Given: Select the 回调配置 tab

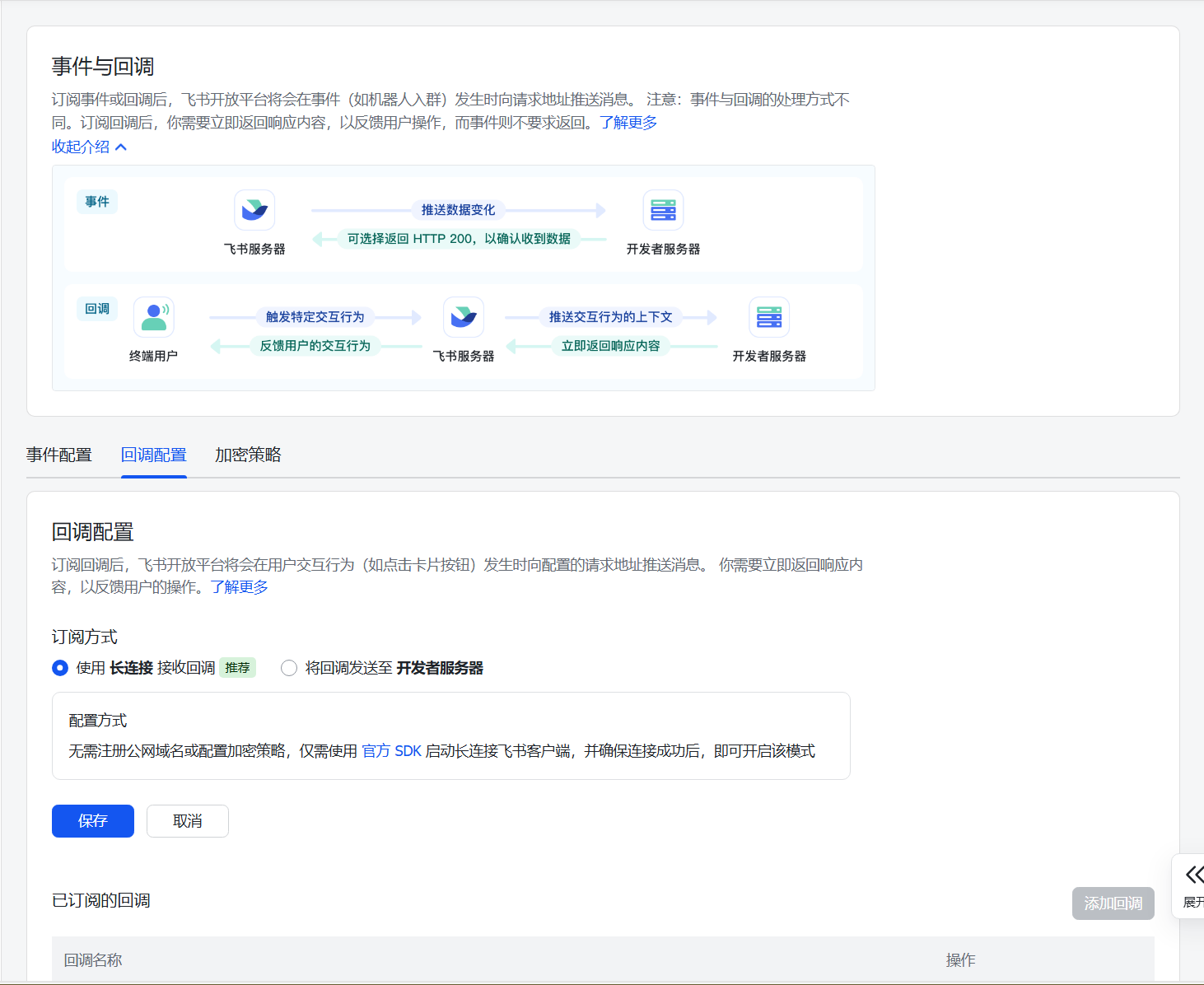Looking at the screenshot, I should (x=154, y=455).
